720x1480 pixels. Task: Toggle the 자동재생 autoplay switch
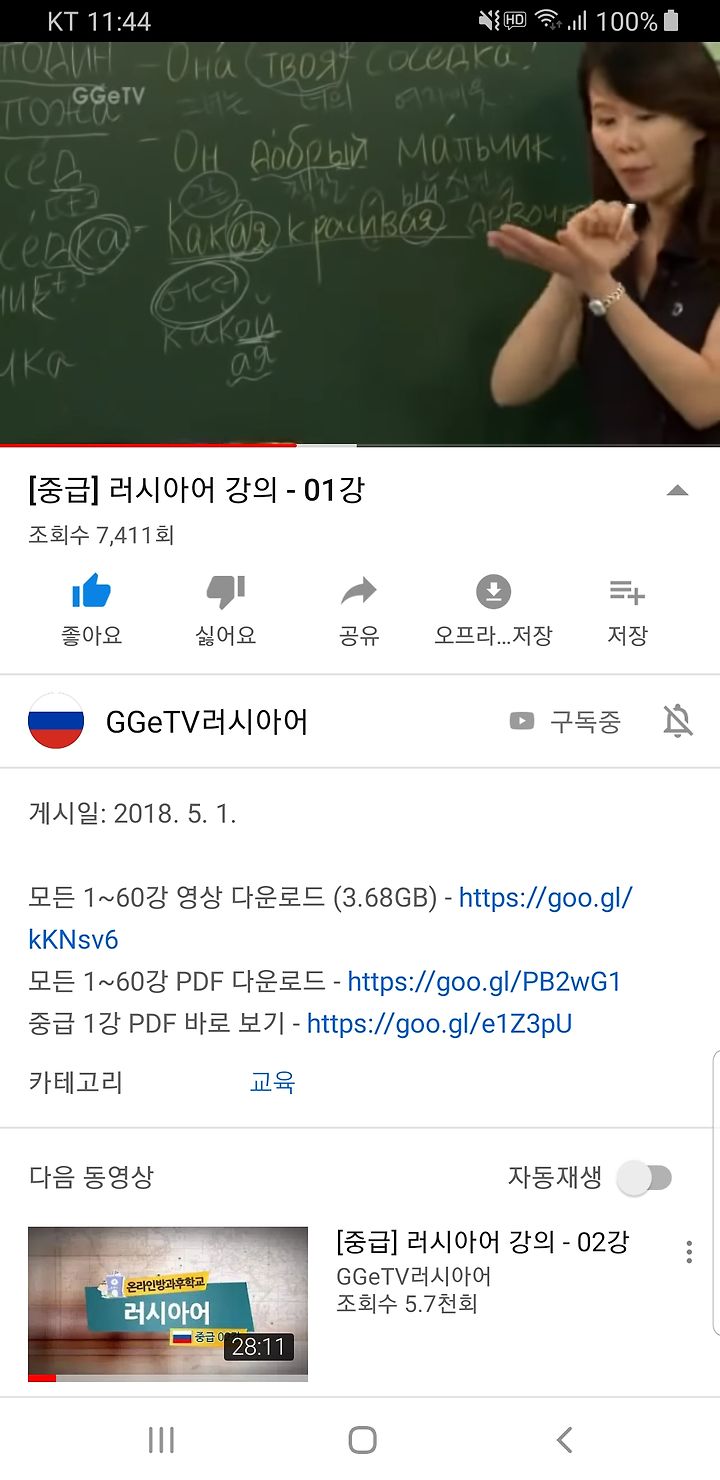645,1178
